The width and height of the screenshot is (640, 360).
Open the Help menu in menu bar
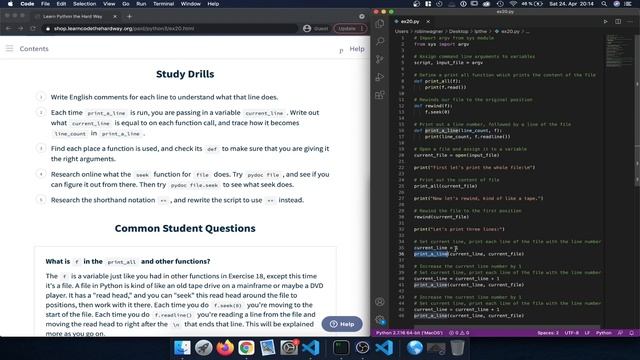[x=213, y=4]
